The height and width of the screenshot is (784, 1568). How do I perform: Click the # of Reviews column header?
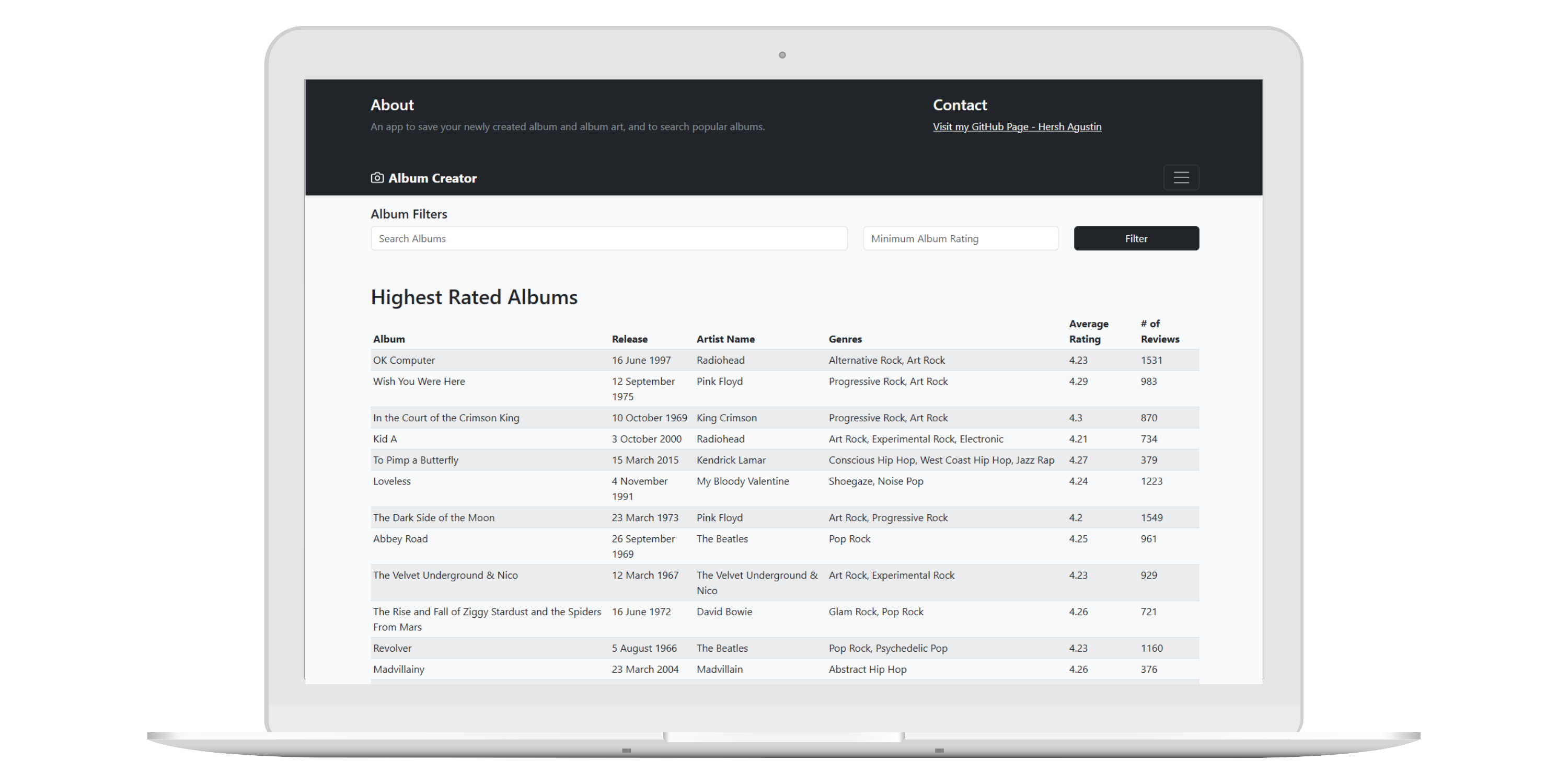coord(1160,332)
